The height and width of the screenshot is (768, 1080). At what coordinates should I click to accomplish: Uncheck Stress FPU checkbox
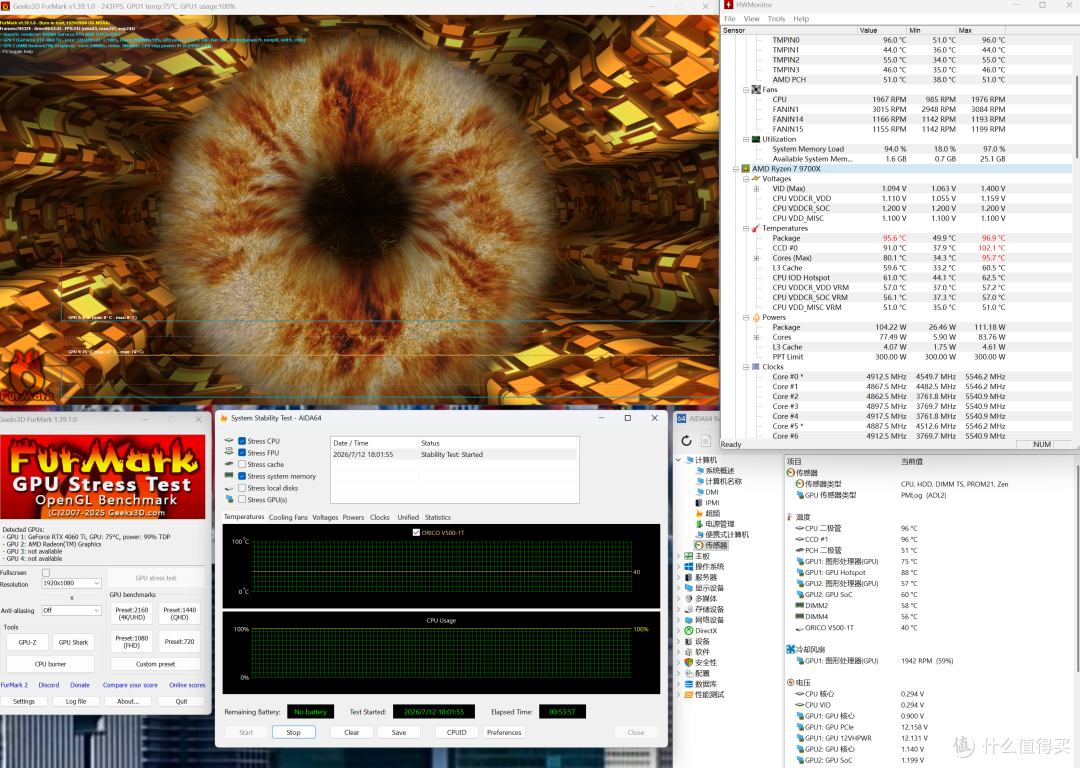[242, 453]
